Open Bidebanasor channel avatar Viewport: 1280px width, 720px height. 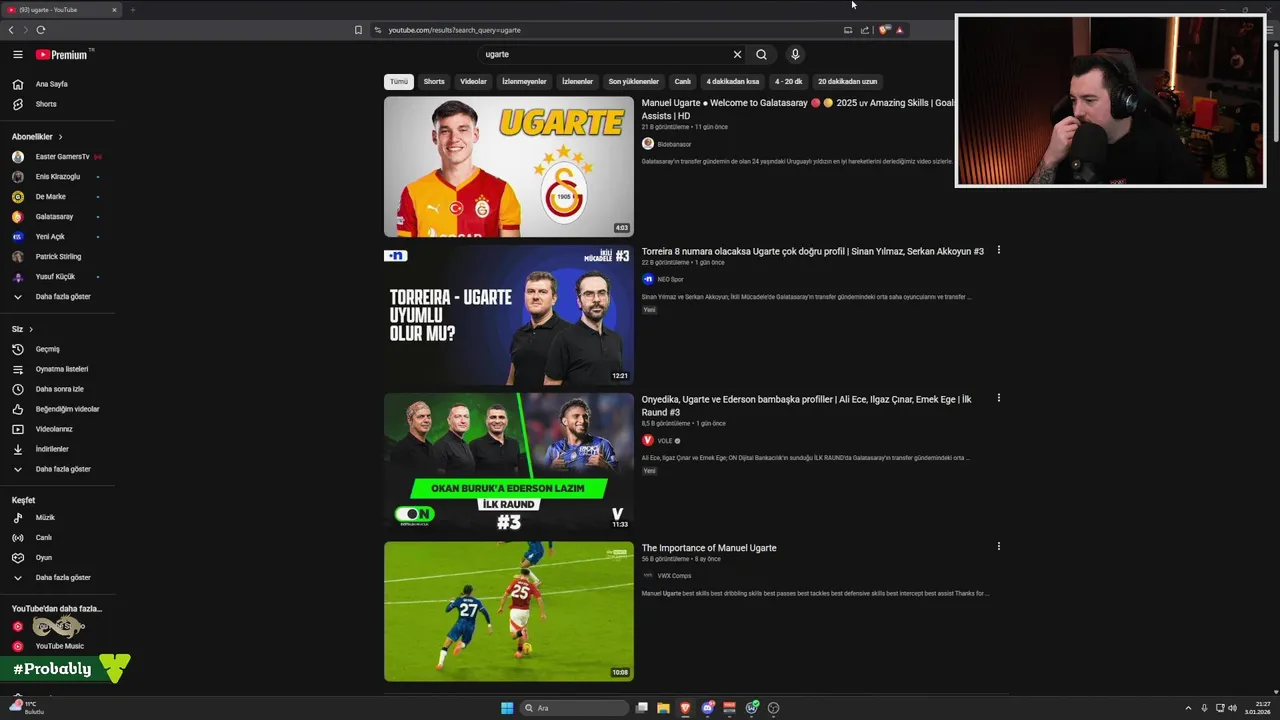(648, 144)
